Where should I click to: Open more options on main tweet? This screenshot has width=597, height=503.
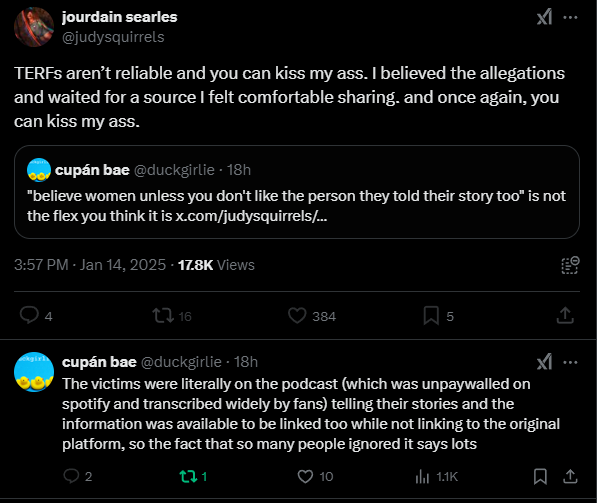[570, 17]
